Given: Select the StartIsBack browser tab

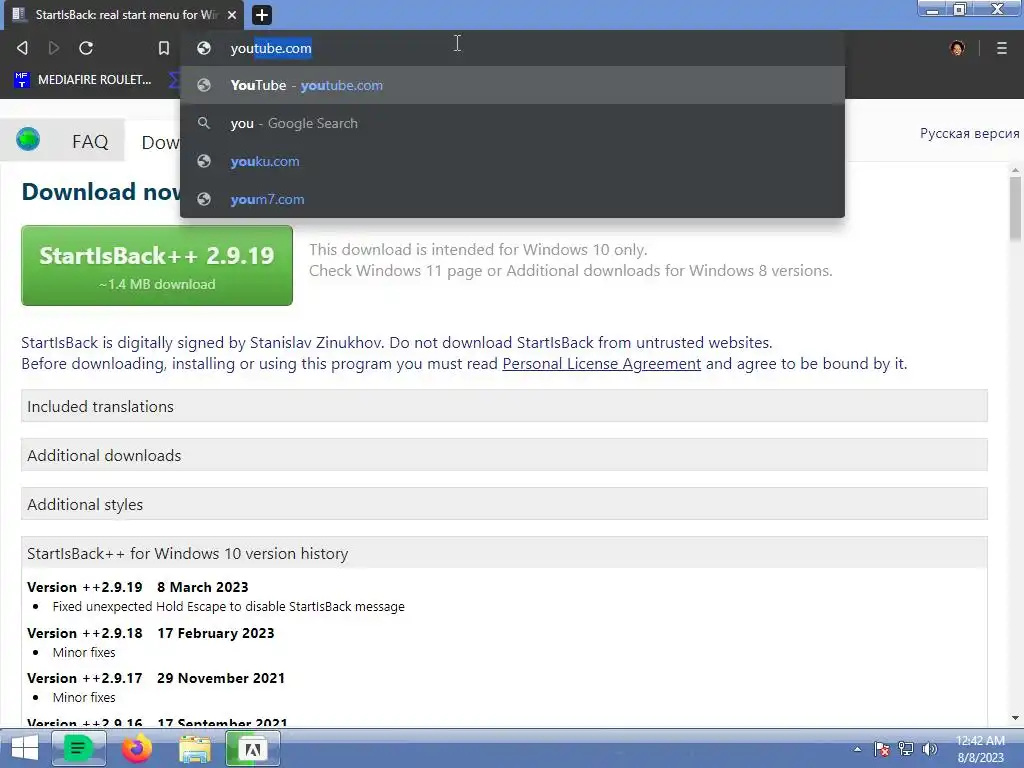Looking at the screenshot, I should pyautogui.click(x=124, y=14).
